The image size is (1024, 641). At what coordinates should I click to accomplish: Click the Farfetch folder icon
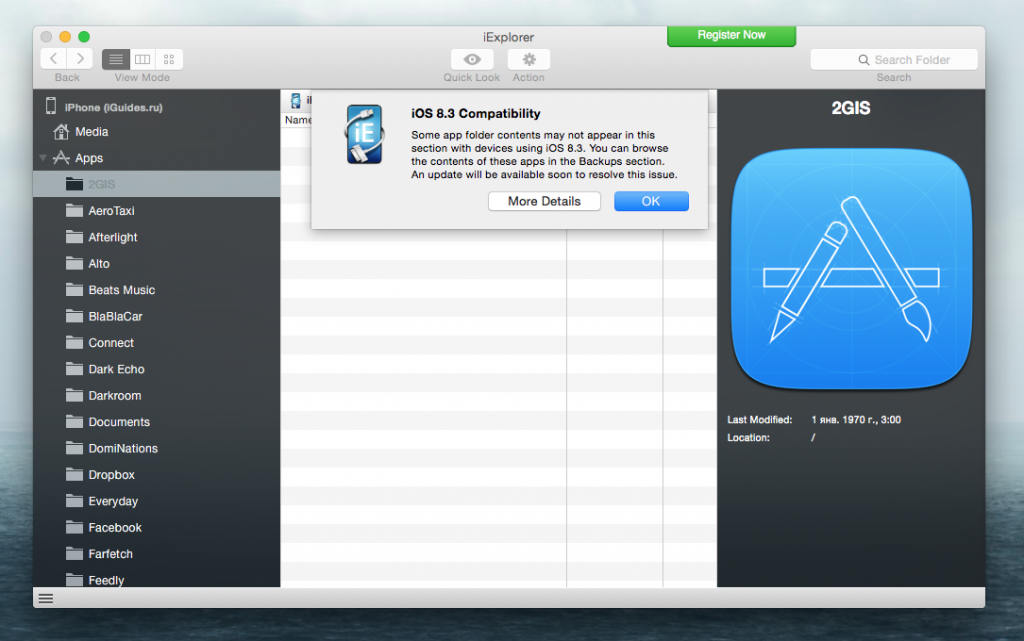(74, 554)
